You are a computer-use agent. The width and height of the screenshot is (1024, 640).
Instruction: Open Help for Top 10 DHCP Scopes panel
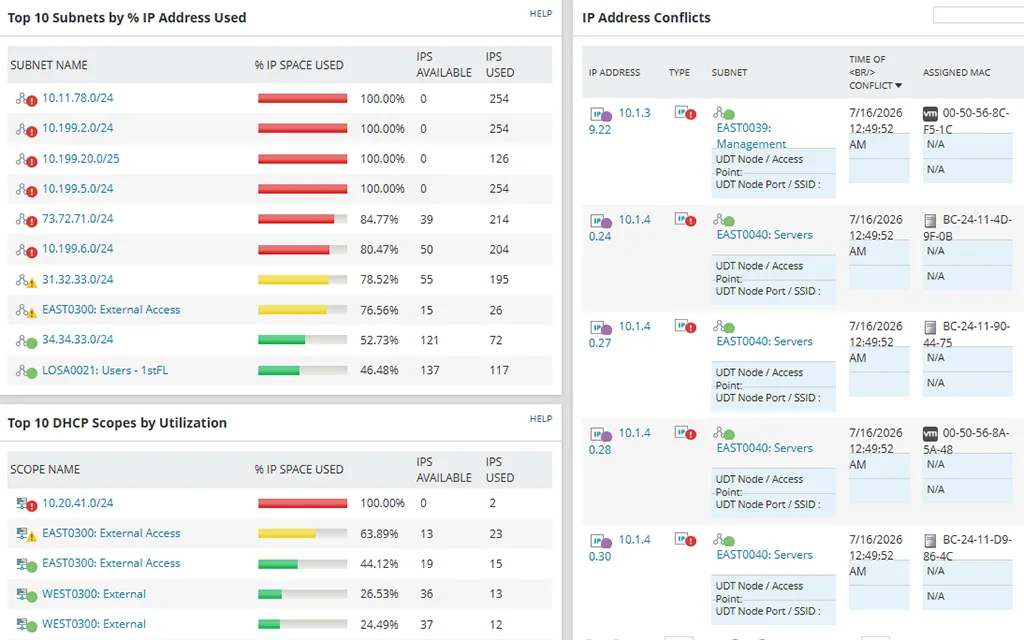click(x=541, y=419)
